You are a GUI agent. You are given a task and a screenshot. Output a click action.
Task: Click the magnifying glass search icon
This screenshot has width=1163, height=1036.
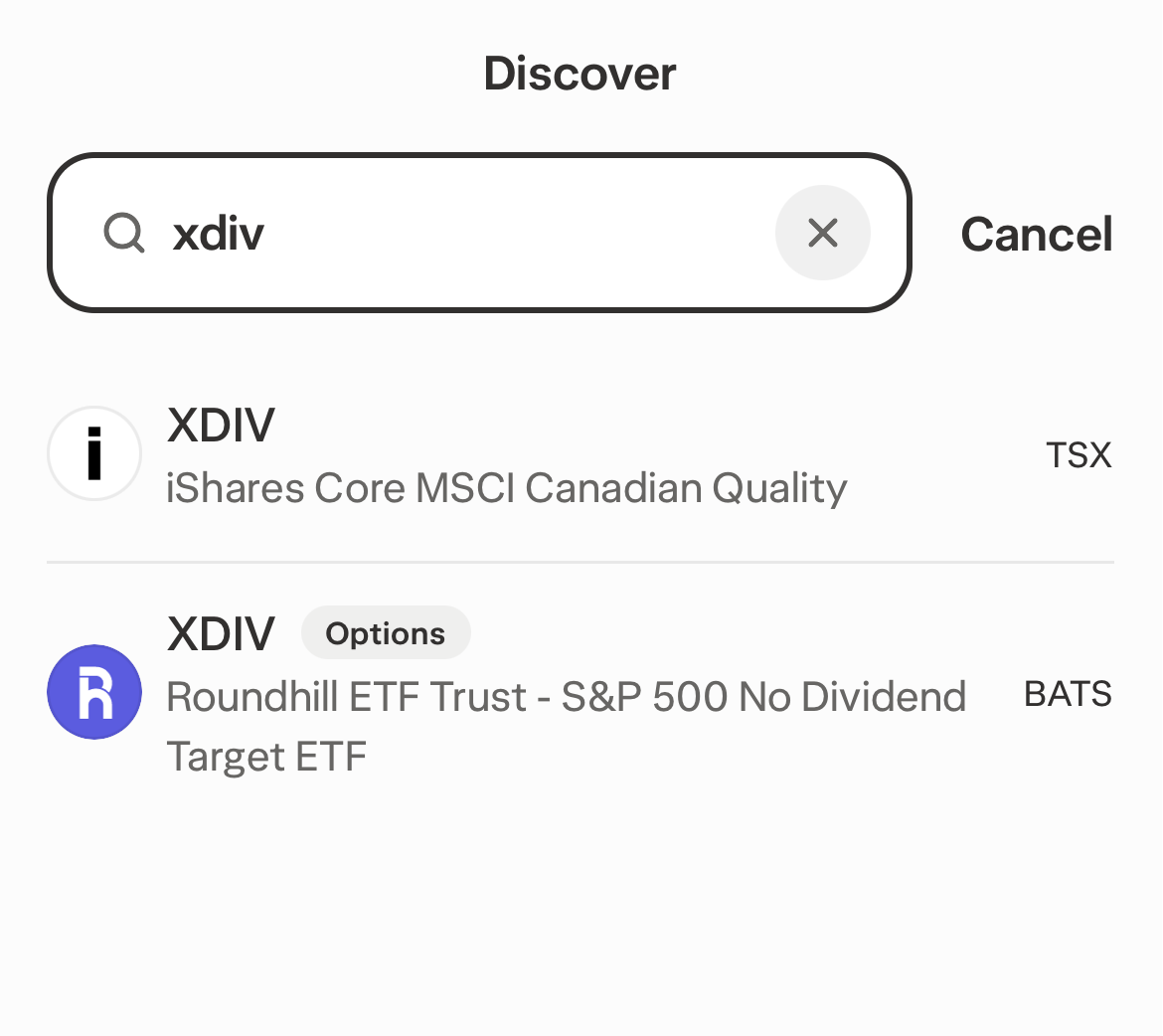tap(124, 235)
